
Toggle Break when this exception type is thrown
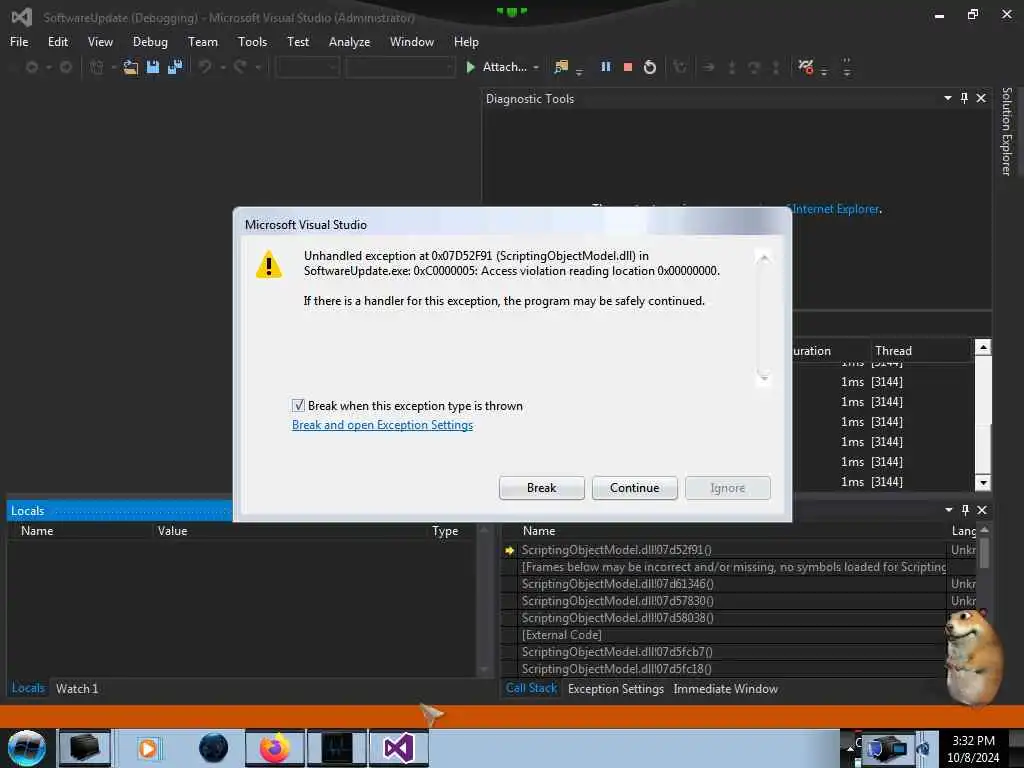click(298, 406)
